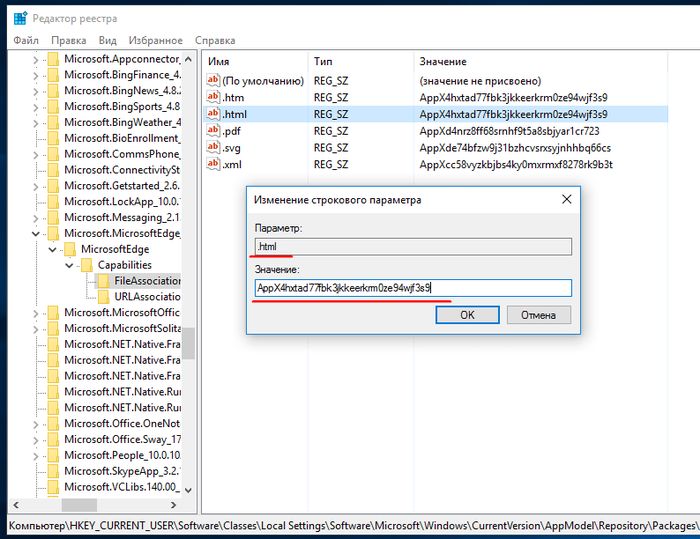Click the tree pane vertical scrollbar thumb

coord(187,342)
